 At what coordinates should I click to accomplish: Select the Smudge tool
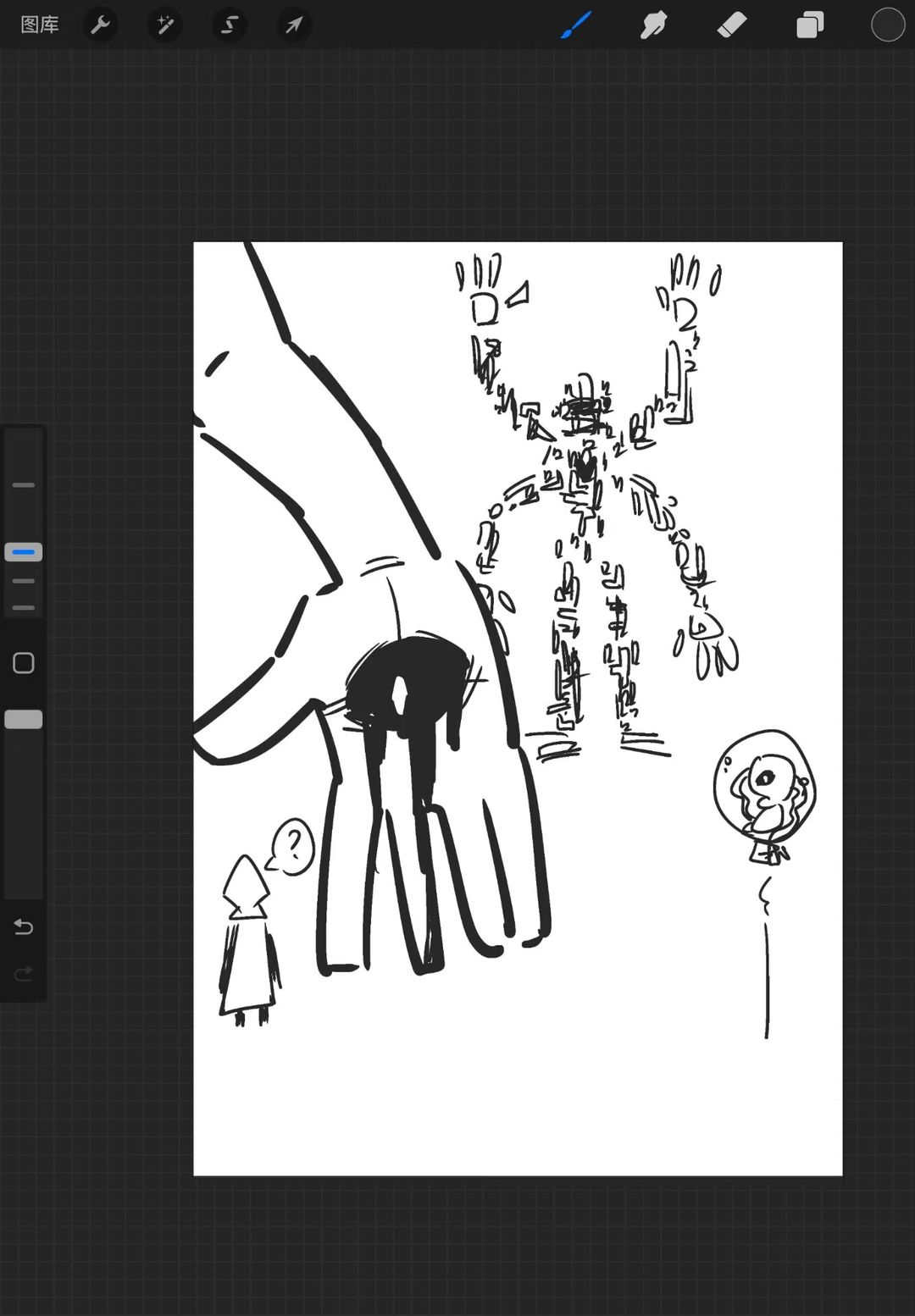click(x=653, y=25)
